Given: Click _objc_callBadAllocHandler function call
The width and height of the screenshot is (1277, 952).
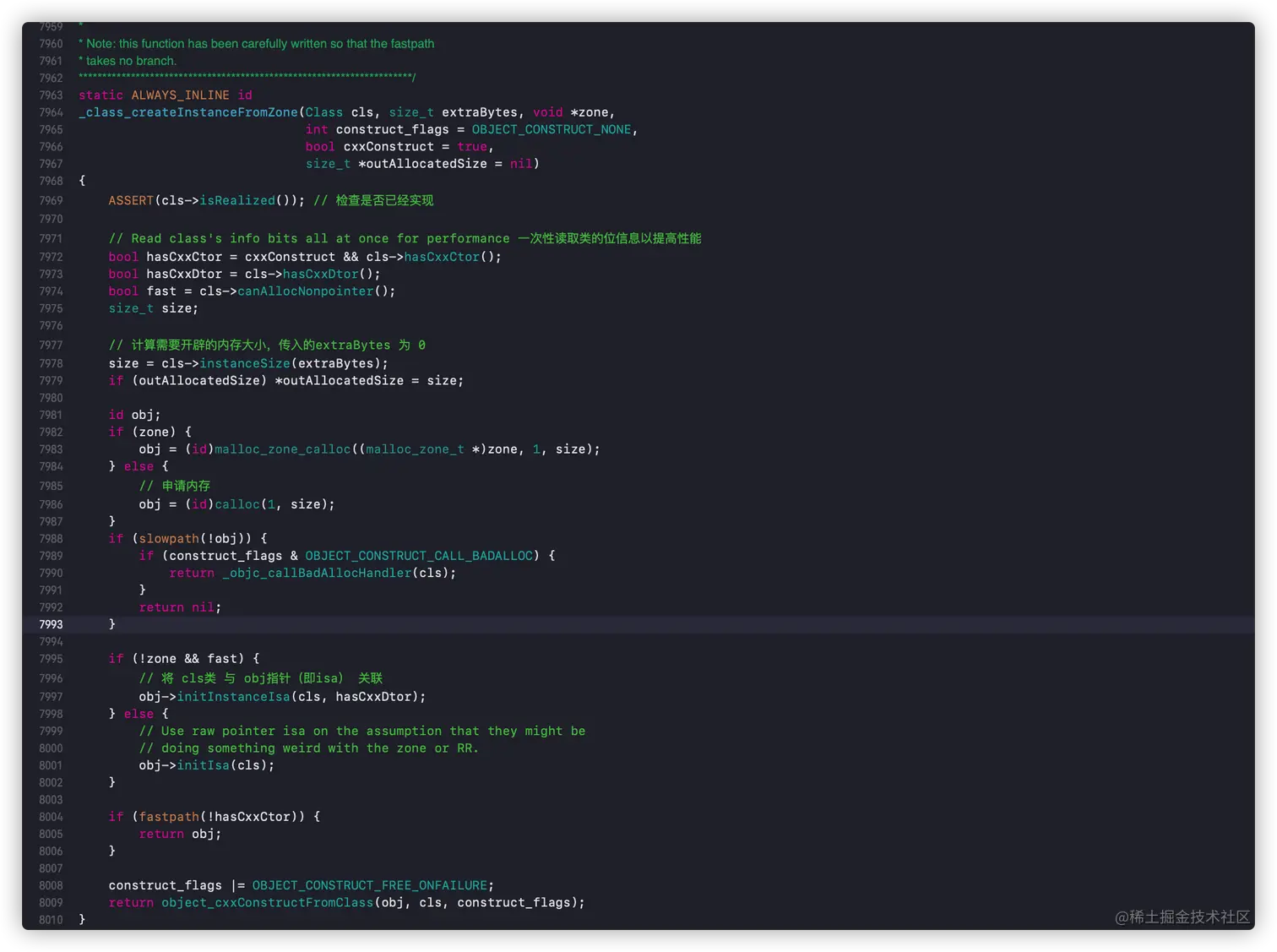Looking at the screenshot, I should (317, 573).
